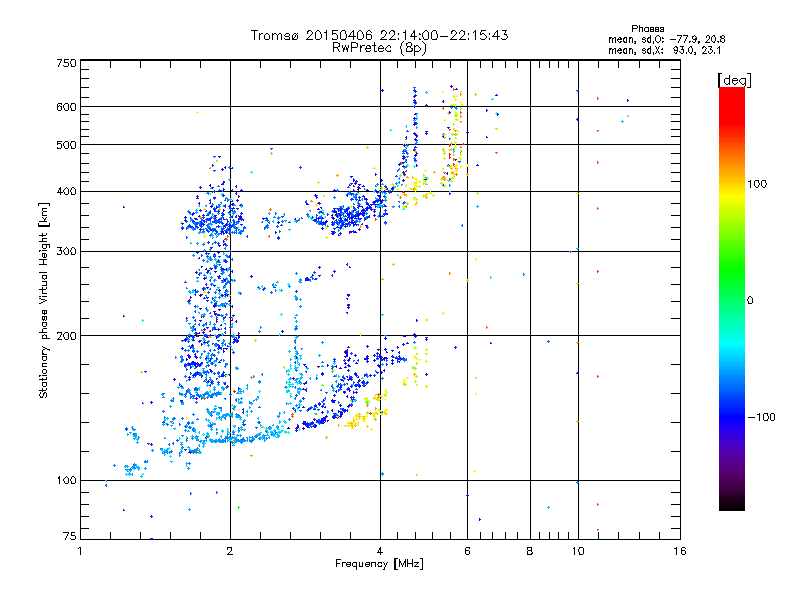This screenshot has width=800, height=600.
Task: Click the 'RwPretec (8p)' subtitle
Action: tap(379, 48)
